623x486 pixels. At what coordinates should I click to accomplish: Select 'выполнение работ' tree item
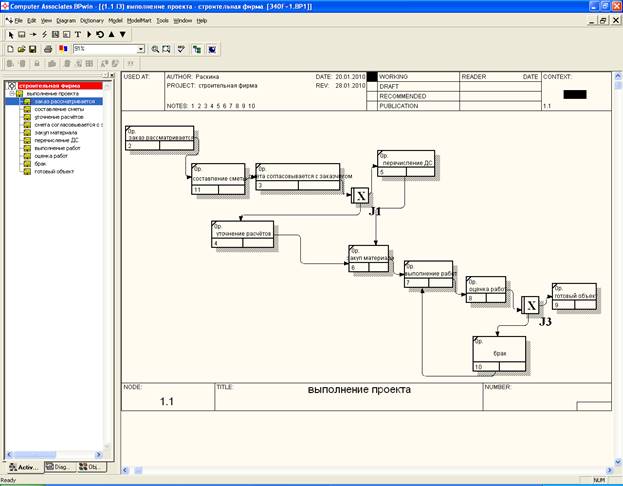[57, 148]
